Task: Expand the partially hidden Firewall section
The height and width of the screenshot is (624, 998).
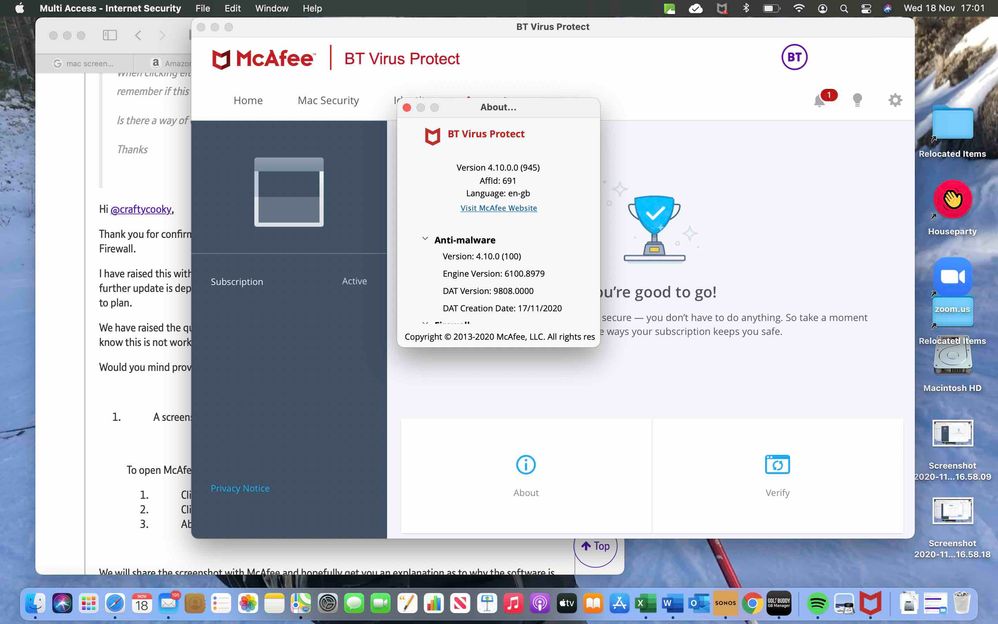Action: click(x=426, y=324)
